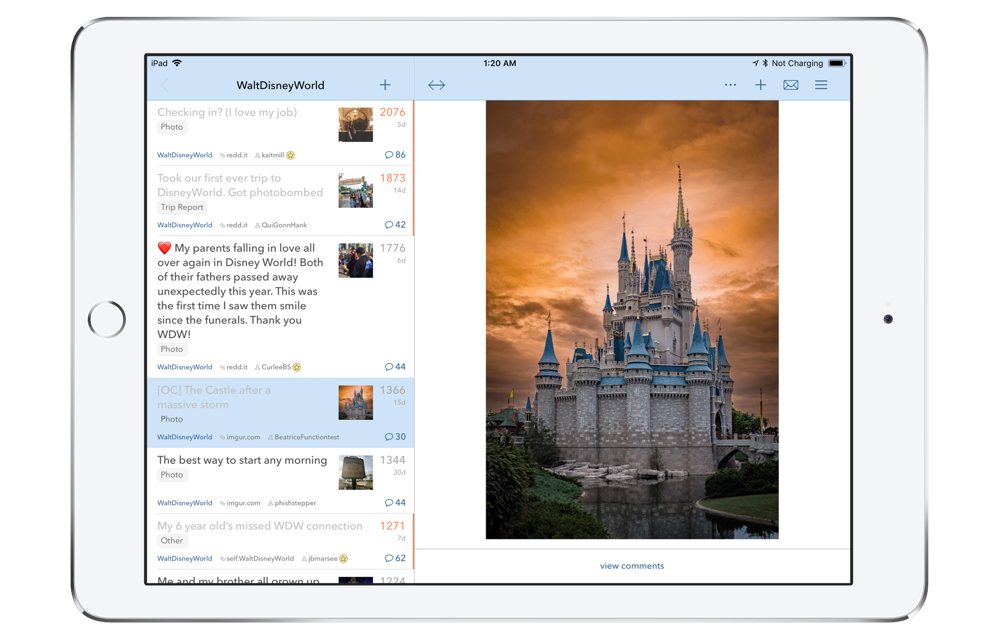Viewport: 1000px width, 637px height.
Task: Tap the back chevron in the WaltDisneyWorld header
Action: tap(165, 85)
